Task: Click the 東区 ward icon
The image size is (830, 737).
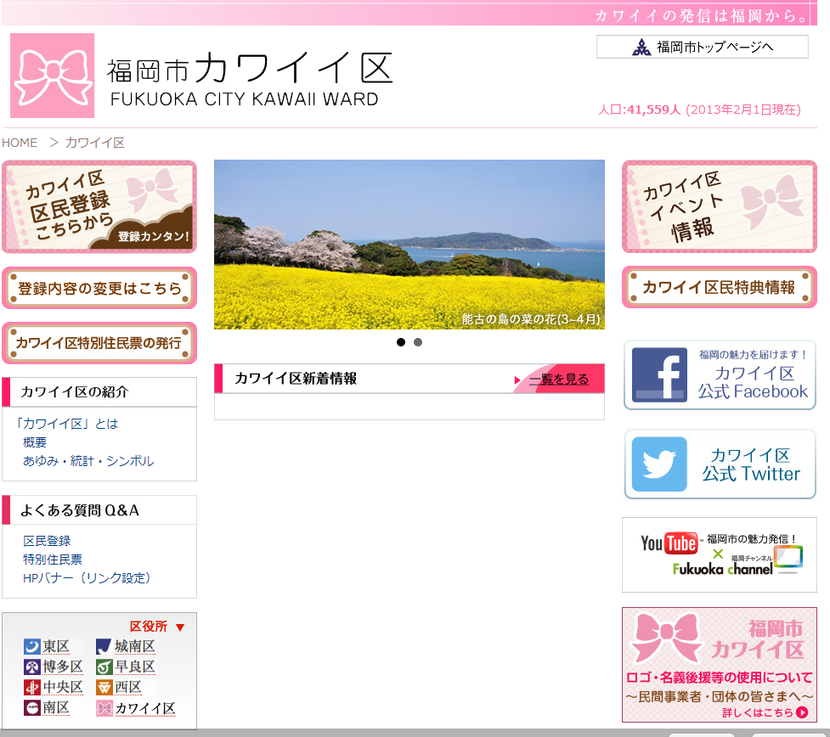Action: (32, 646)
